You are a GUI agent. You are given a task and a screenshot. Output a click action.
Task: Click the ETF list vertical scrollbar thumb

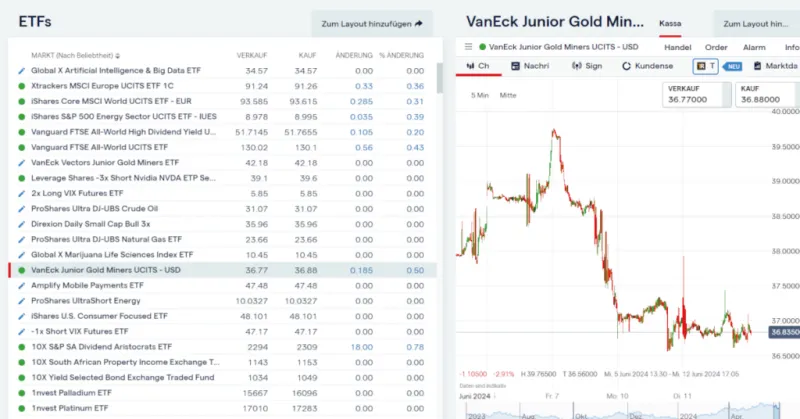(439, 78)
